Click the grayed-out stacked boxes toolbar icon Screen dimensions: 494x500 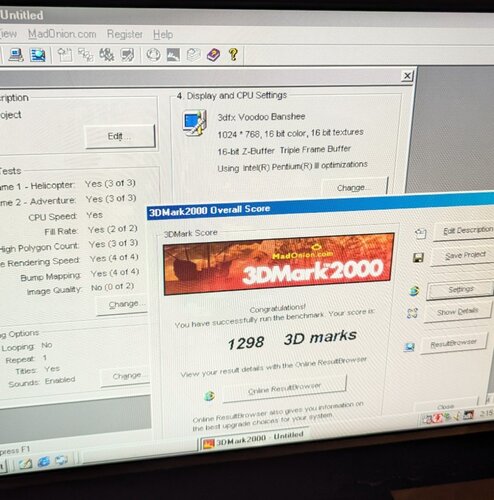(194, 55)
